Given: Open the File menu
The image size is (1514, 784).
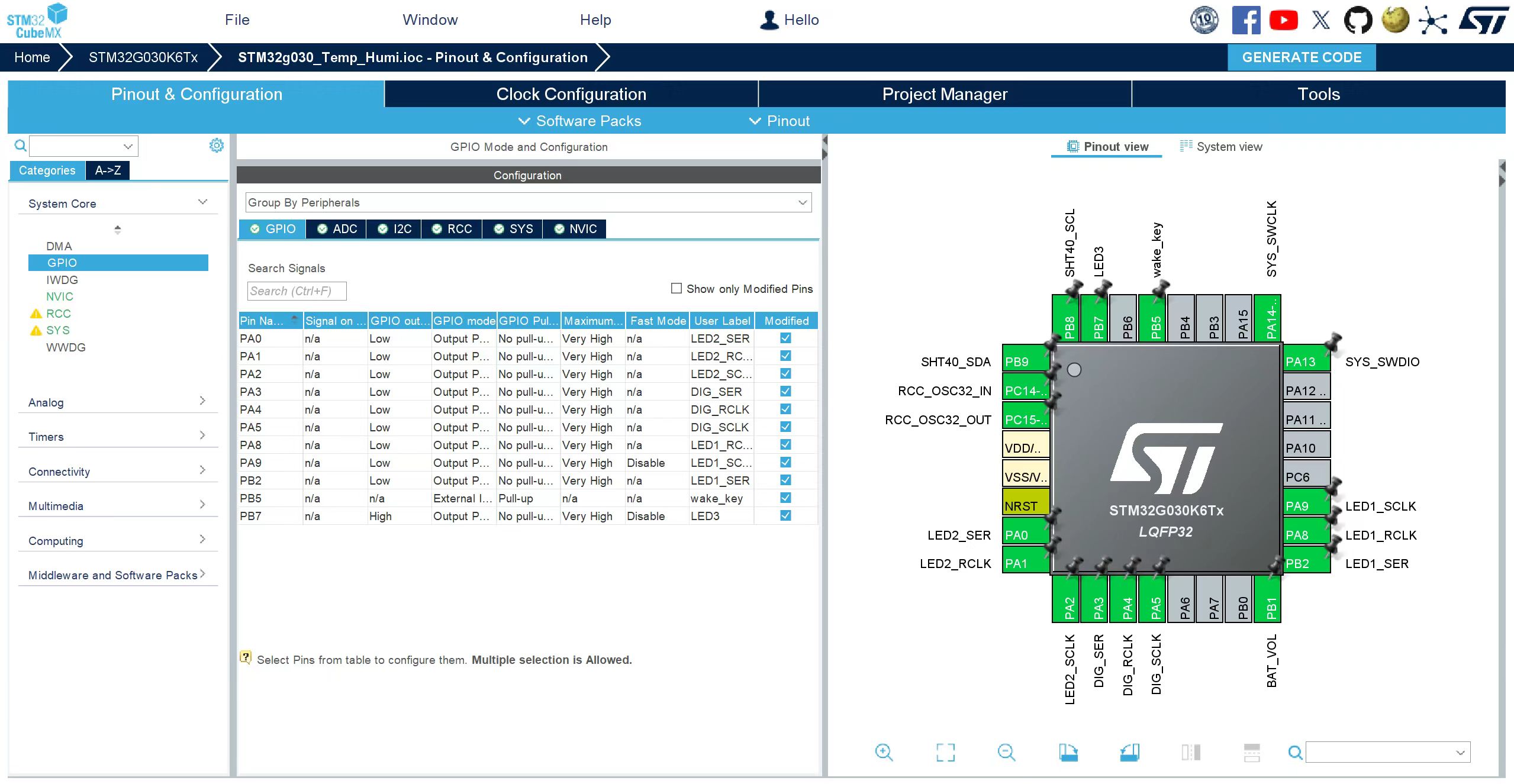Looking at the screenshot, I should [237, 20].
